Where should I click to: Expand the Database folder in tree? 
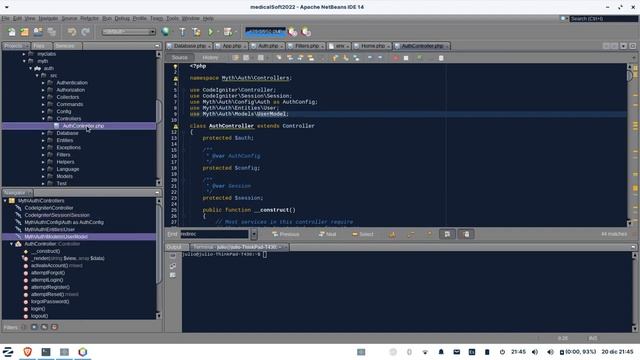pos(43,133)
